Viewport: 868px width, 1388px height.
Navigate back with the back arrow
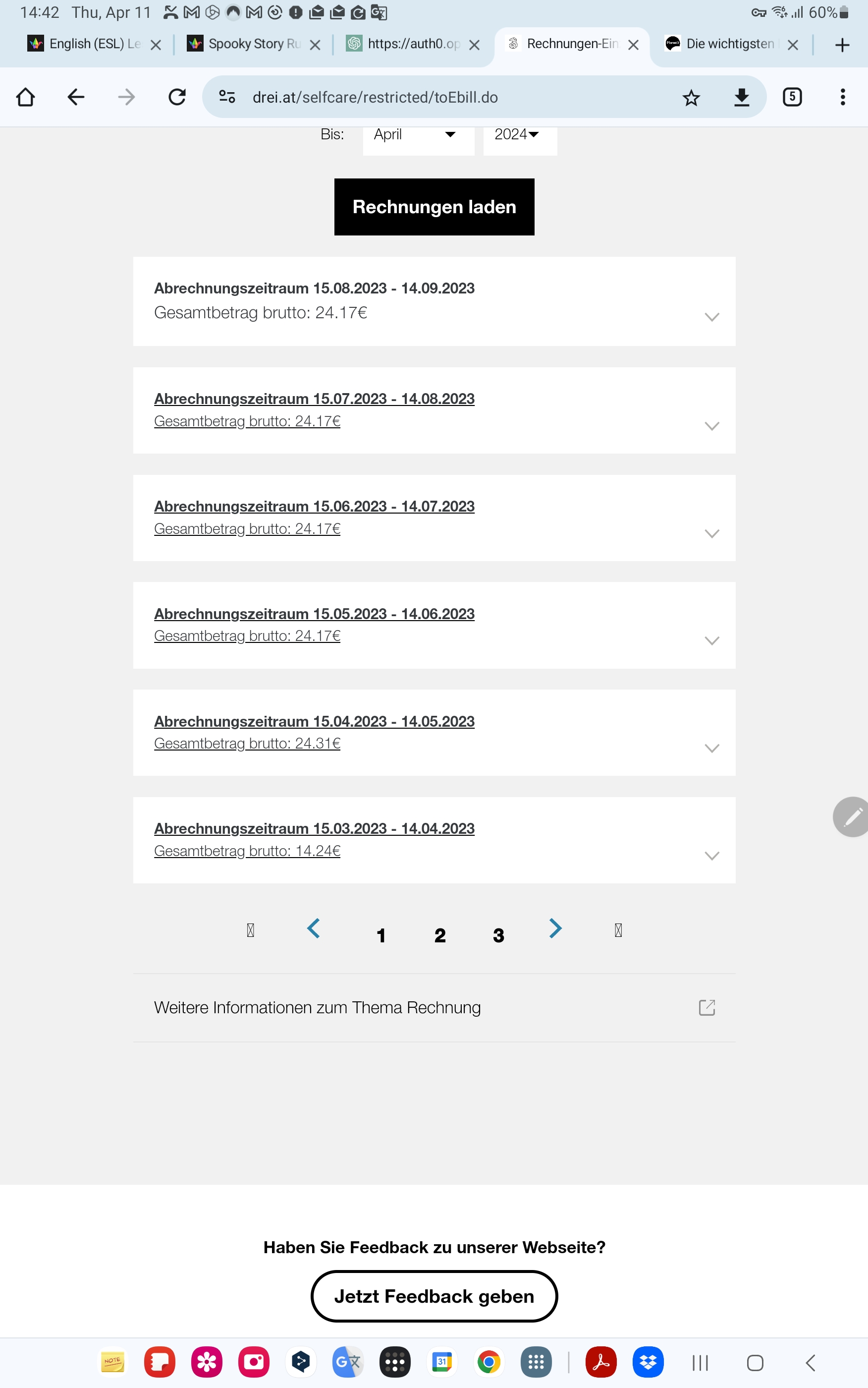(x=76, y=97)
